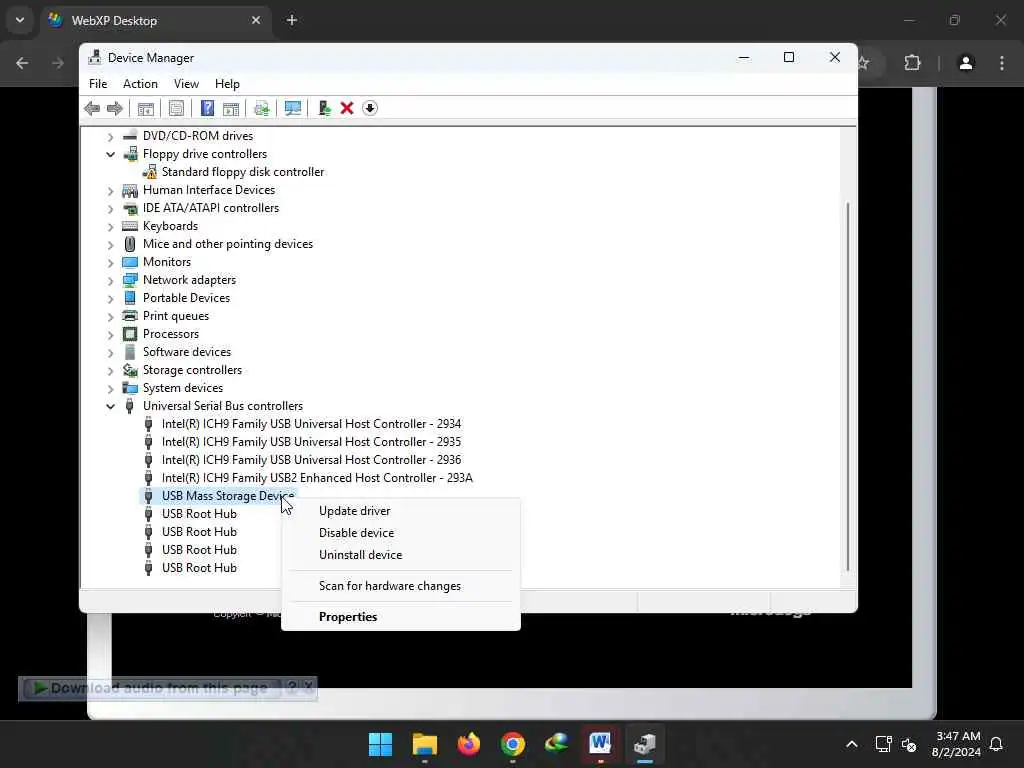Click the Processors category icon
The image size is (1024, 768).
click(x=130, y=334)
